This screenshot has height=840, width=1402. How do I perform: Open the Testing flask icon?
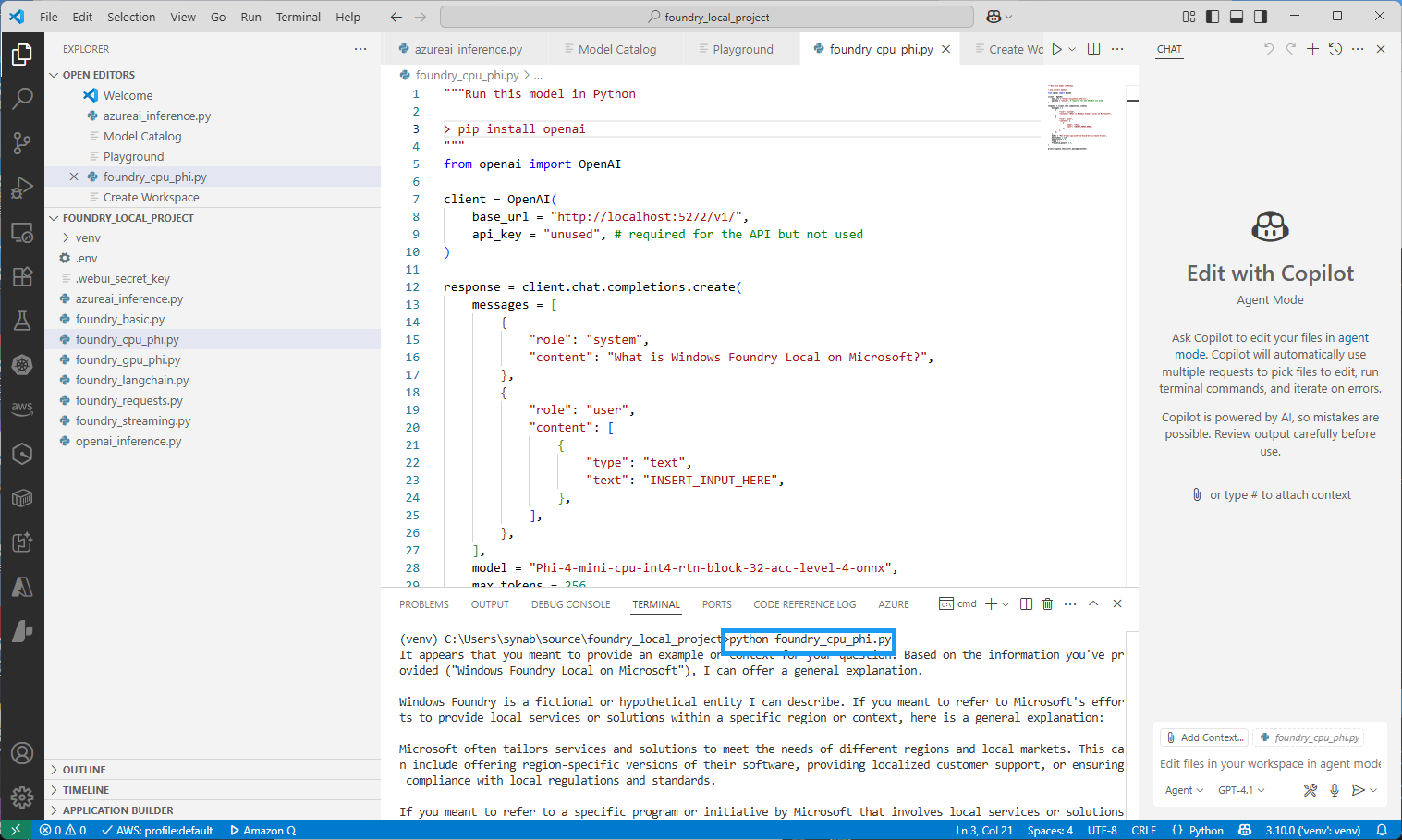tap(22, 321)
